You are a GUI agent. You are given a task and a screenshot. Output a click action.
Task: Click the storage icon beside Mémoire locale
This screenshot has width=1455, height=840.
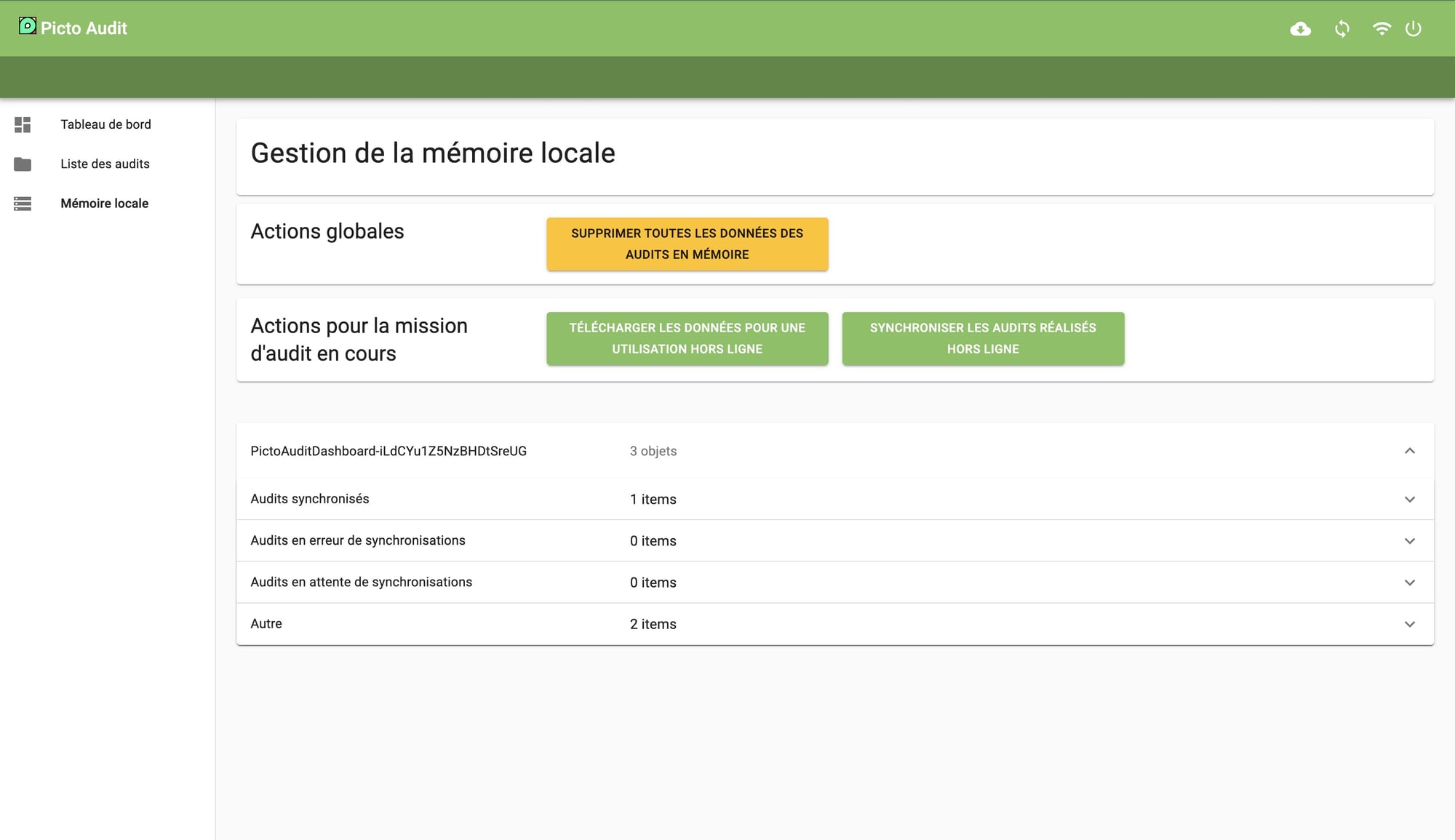(x=23, y=204)
